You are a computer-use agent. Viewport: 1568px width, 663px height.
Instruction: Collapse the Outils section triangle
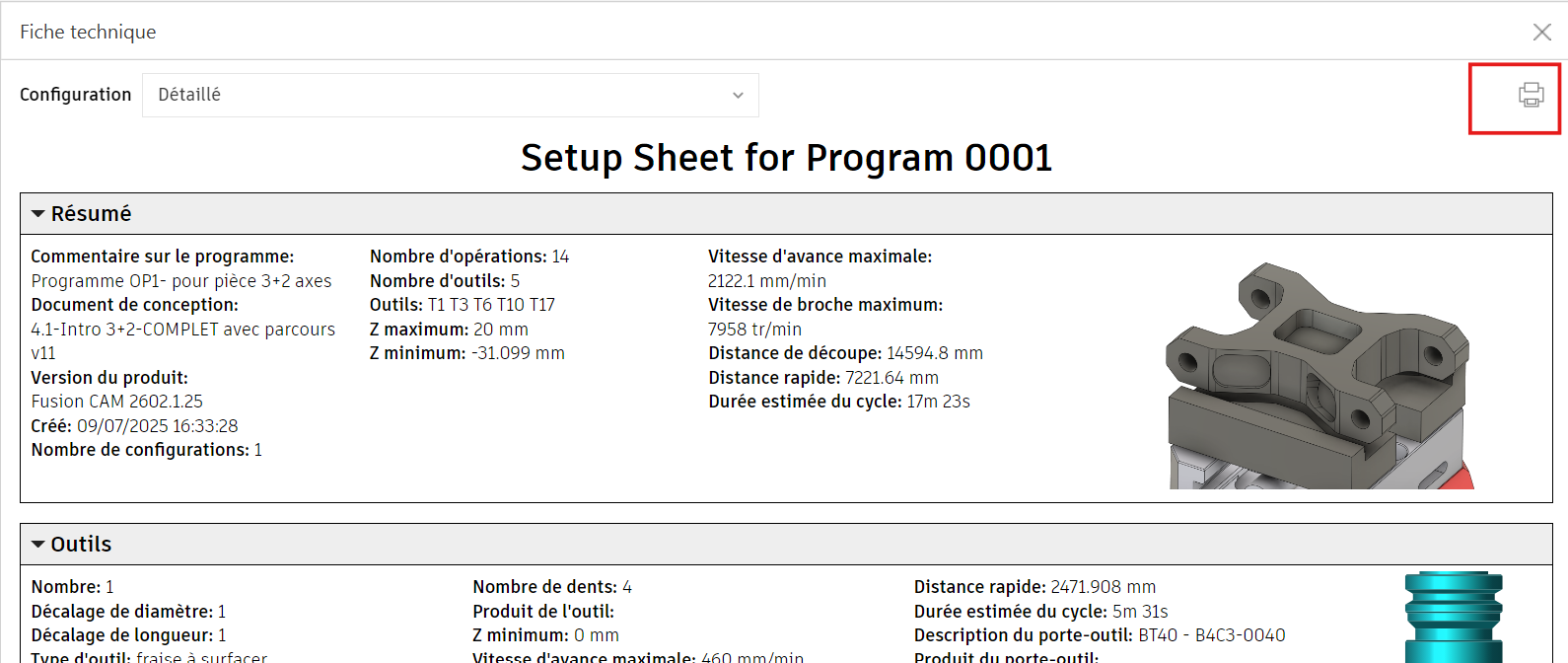click(x=38, y=545)
